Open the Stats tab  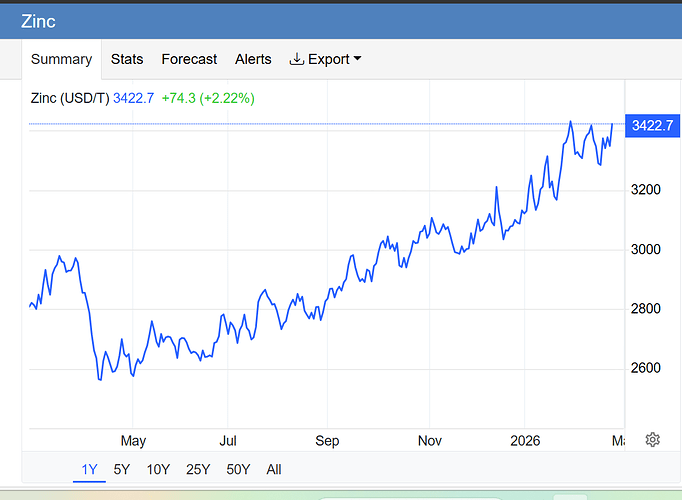[x=127, y=59]
